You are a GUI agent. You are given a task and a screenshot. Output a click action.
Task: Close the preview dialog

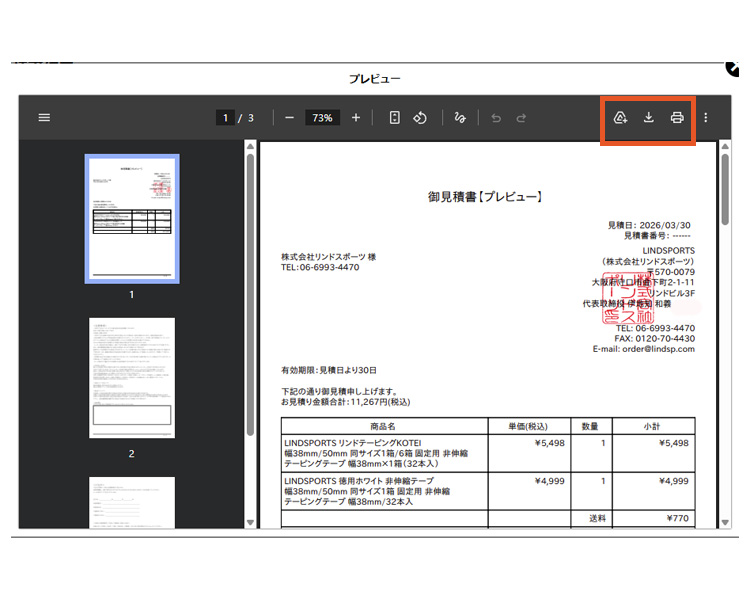pyautogui.click(x=733, y=68)
